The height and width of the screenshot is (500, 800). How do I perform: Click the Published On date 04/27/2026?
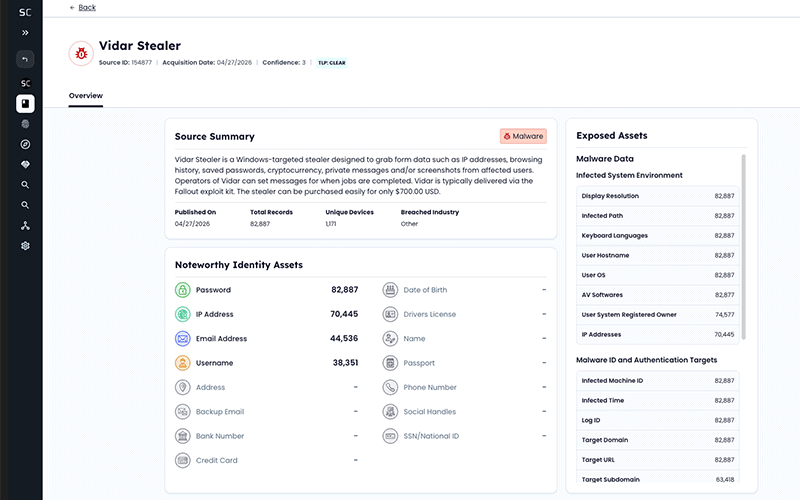pyautogui.click(x=192, y=223)
